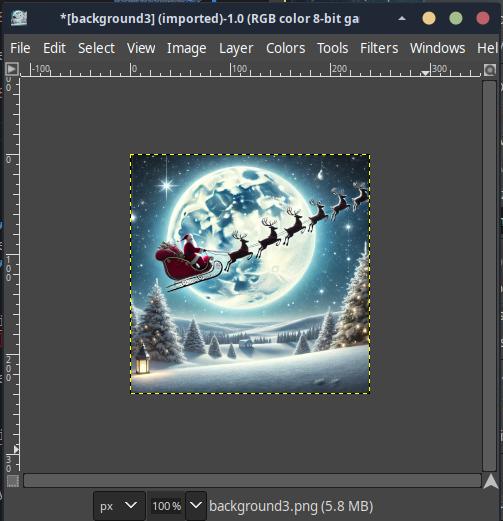Click the title bar up-arrow shade button
Image resolution: width=503 pixels, height=521 pixels.
point(402,19)
